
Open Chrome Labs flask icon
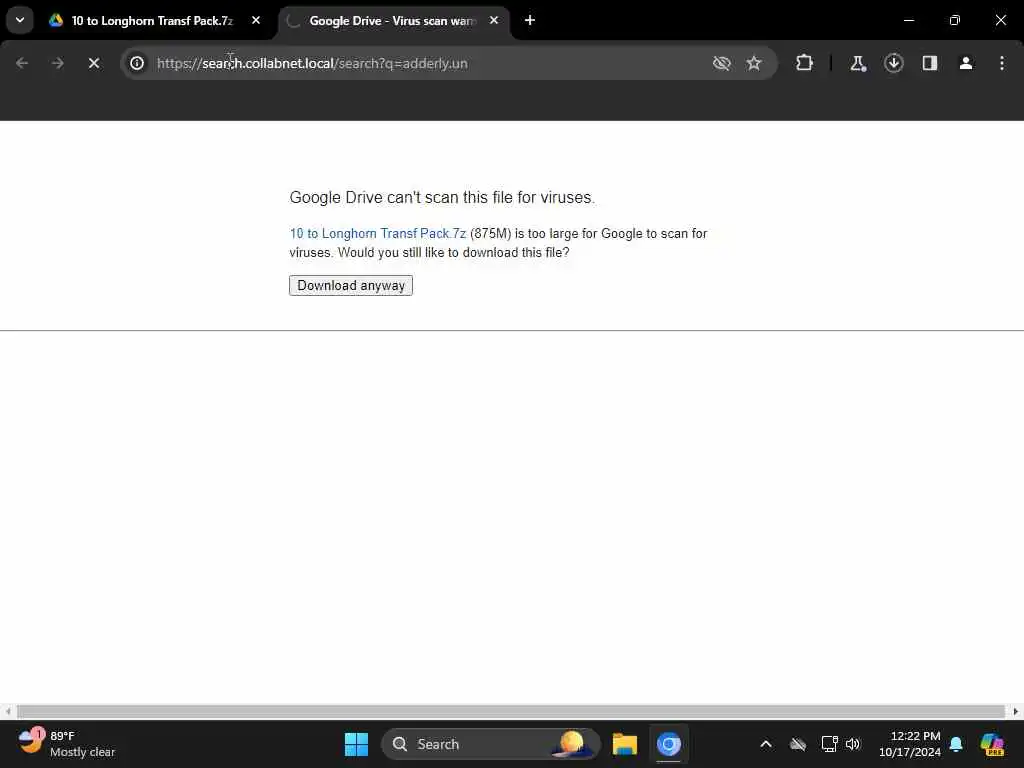click(x=857, y=63)
